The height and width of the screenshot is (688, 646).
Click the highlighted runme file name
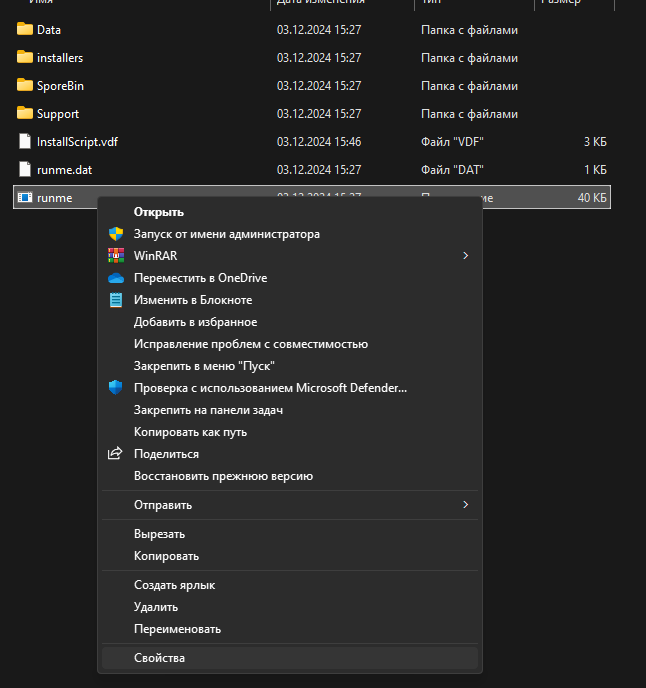click(x=54, y=198)
